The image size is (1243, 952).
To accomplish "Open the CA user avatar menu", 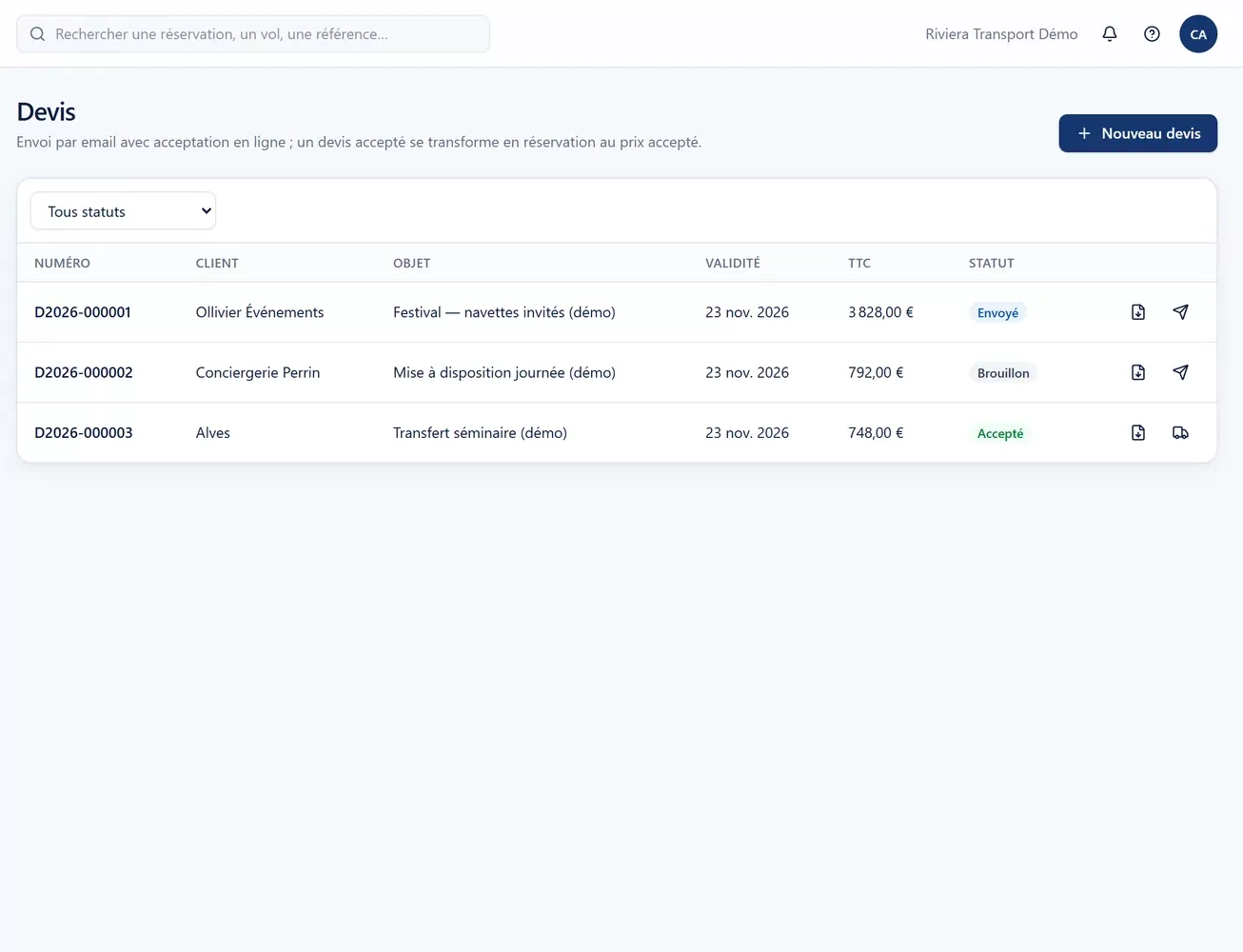I will (1198, 34).
